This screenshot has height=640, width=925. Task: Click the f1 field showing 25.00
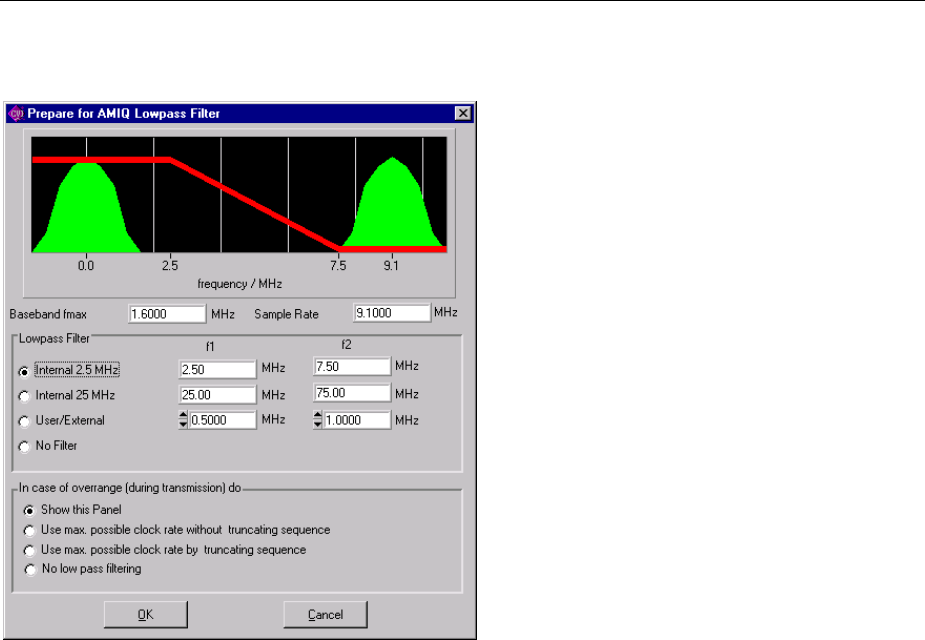coord(218,395)
